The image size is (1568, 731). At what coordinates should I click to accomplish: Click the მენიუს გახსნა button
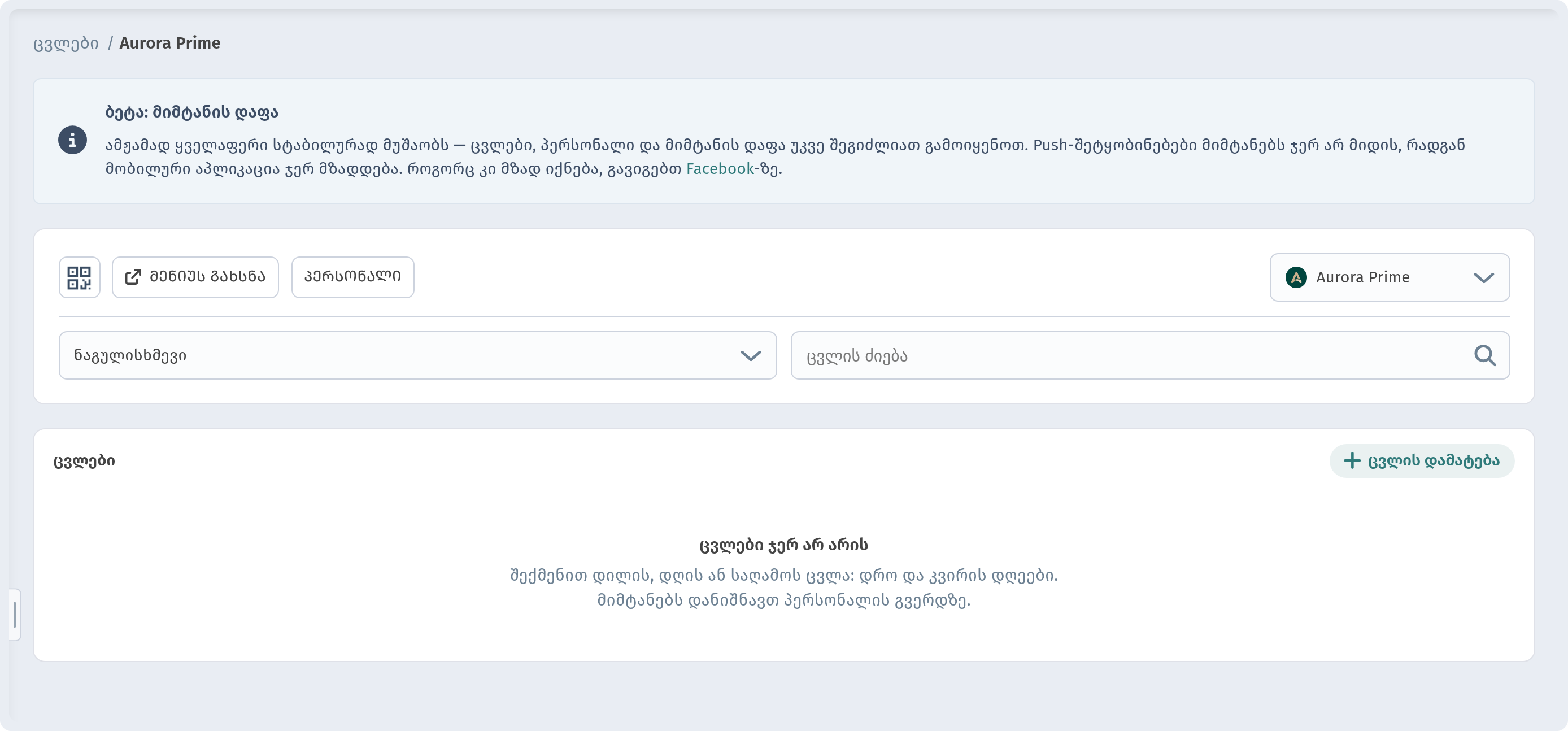click(x=195, y=277)
